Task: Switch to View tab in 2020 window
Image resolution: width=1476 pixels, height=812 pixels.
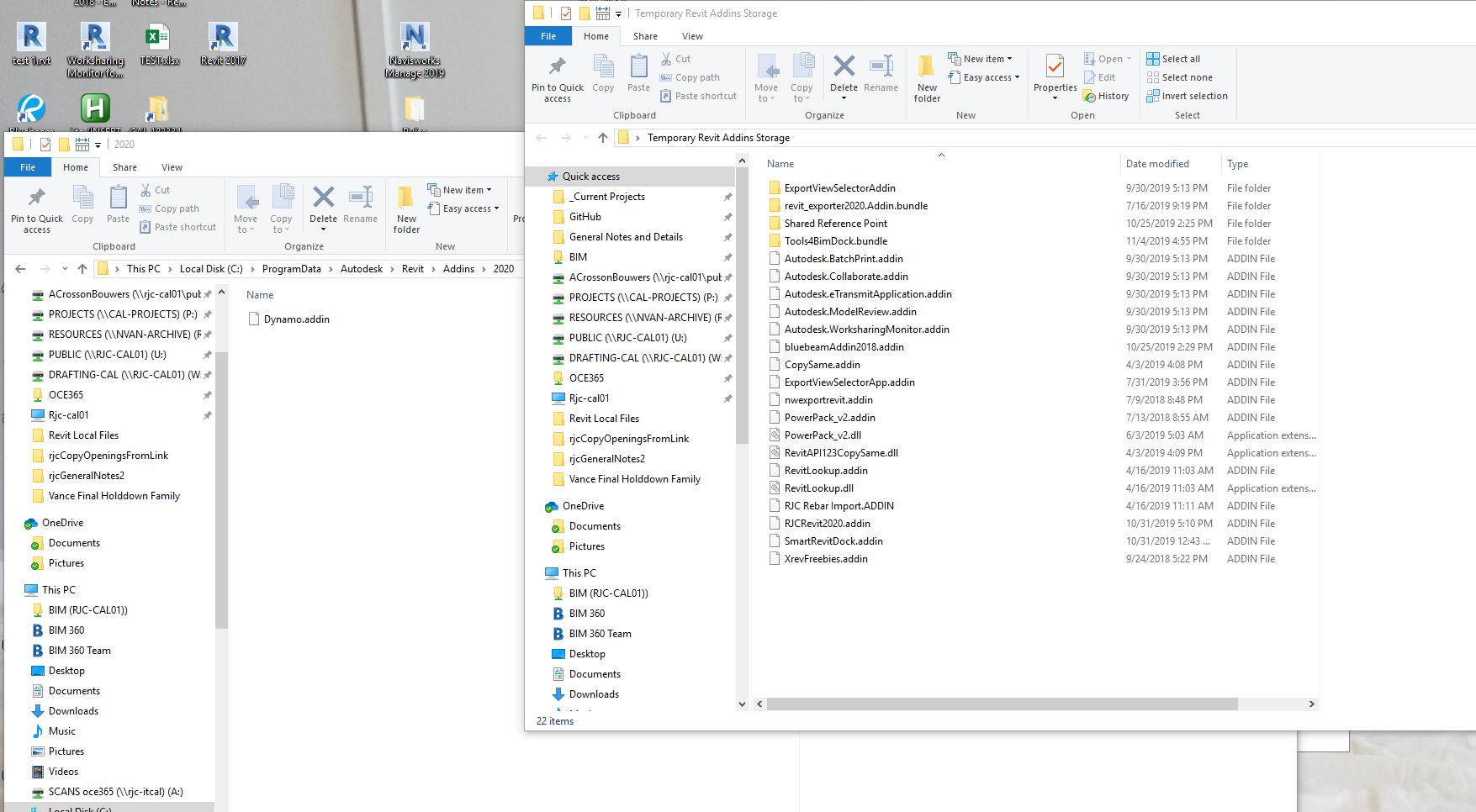Action: point(172,167)
